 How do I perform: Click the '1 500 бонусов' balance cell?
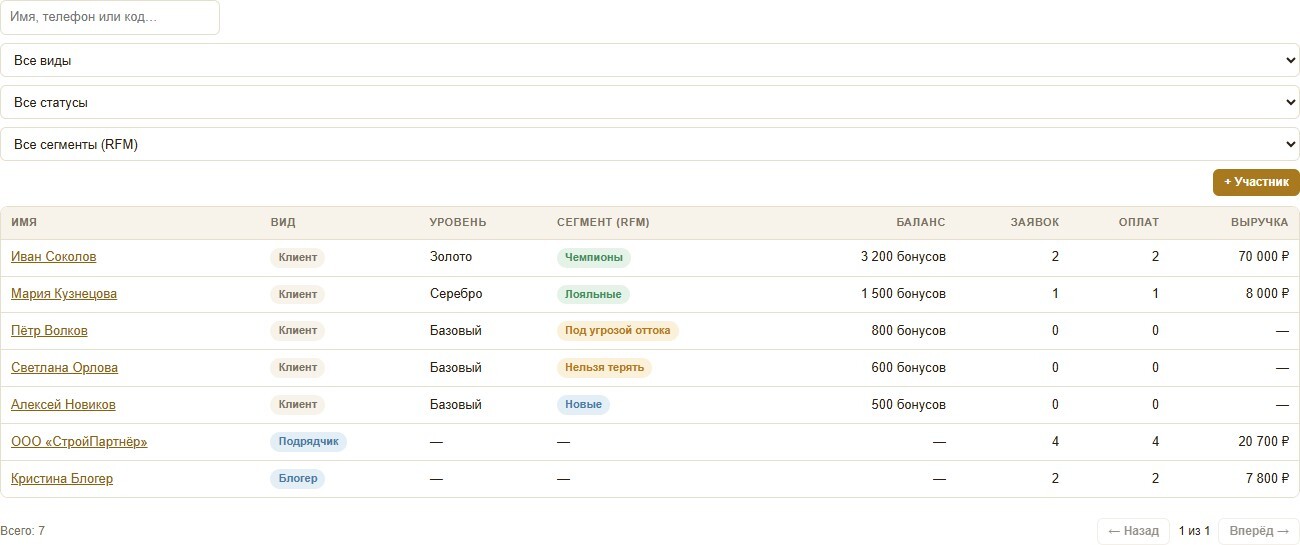(903, 294)
